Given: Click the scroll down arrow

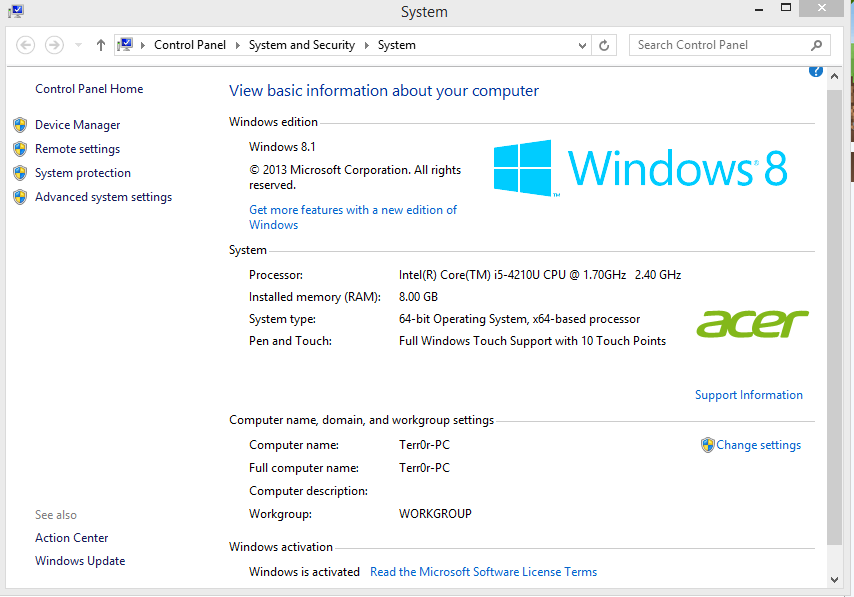Looking at the screenshot, I should [834, 580].
